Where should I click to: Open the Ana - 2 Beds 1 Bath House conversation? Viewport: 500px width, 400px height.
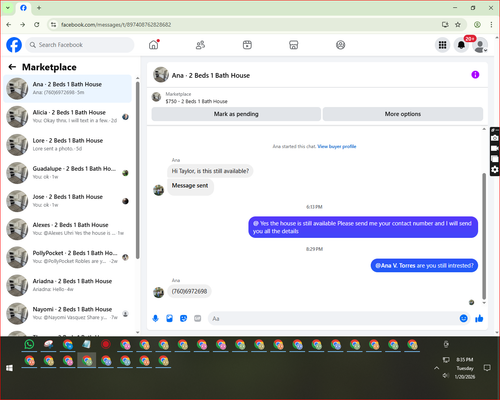[x=68, y=88]
